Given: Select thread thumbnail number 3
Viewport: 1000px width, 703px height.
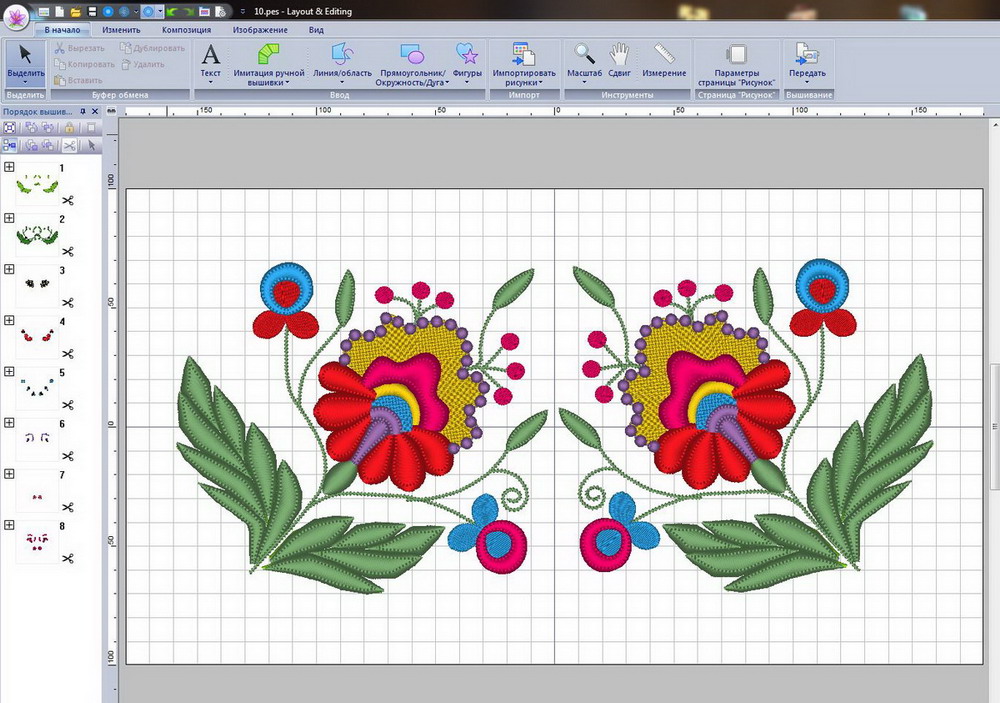Looking at the screenshot, I should [37, 286].
